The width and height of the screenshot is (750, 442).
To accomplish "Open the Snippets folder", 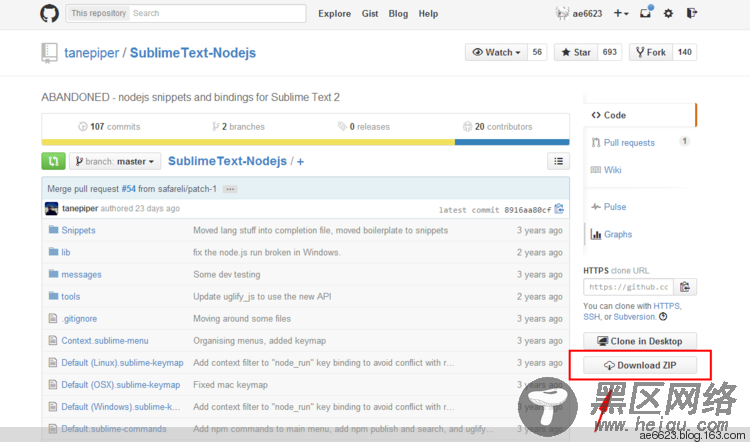I will coord(78,230).
